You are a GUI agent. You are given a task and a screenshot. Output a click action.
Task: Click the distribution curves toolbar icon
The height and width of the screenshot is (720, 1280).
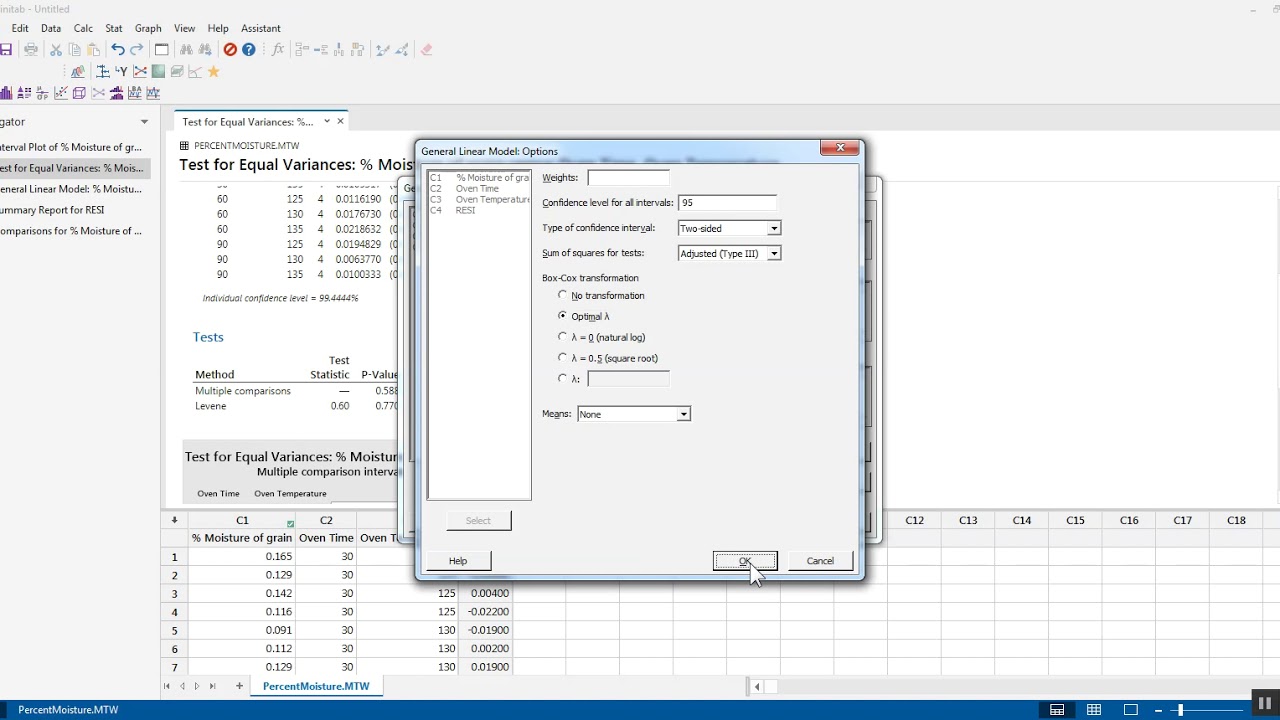[78, 71]
